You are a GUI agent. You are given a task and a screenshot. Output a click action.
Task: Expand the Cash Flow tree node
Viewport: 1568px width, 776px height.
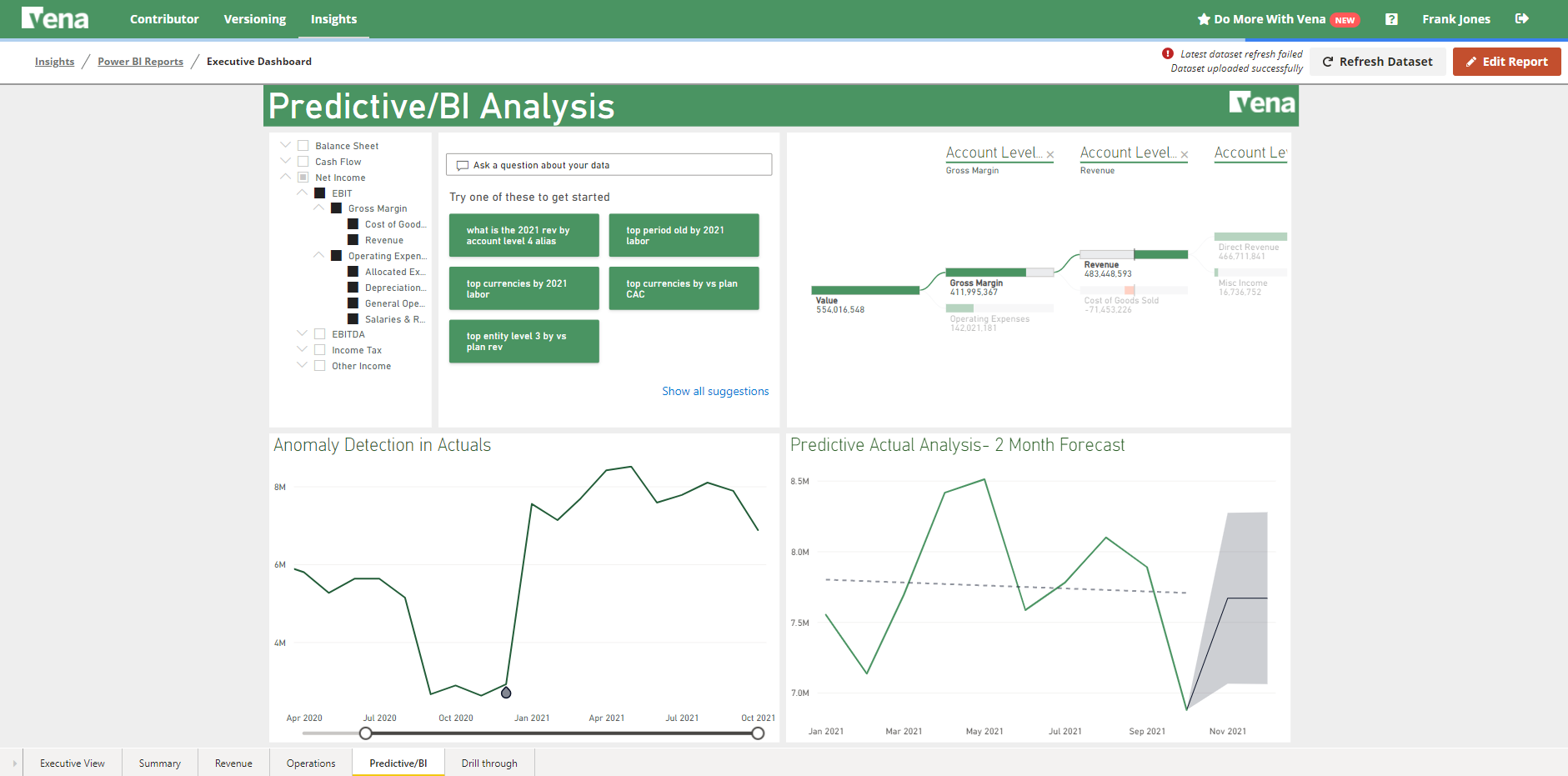click(x=286, y=161)
